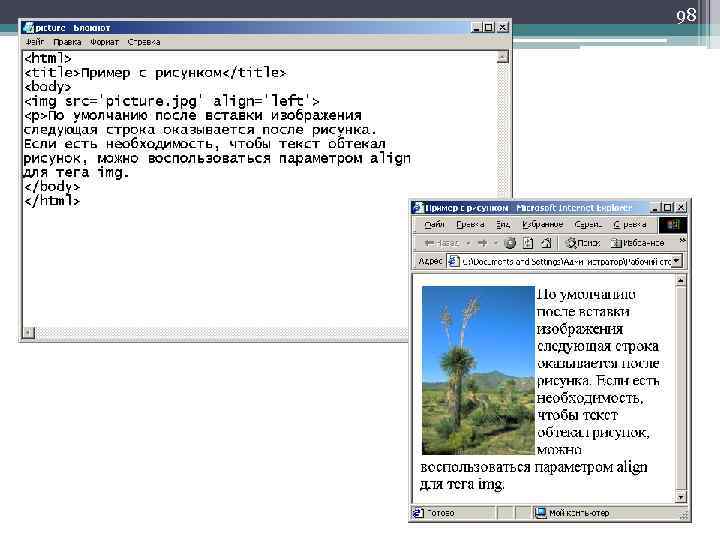Open the Forward history dropdown arrow
The height and width of the screenshot is (540, 720).
496,243
